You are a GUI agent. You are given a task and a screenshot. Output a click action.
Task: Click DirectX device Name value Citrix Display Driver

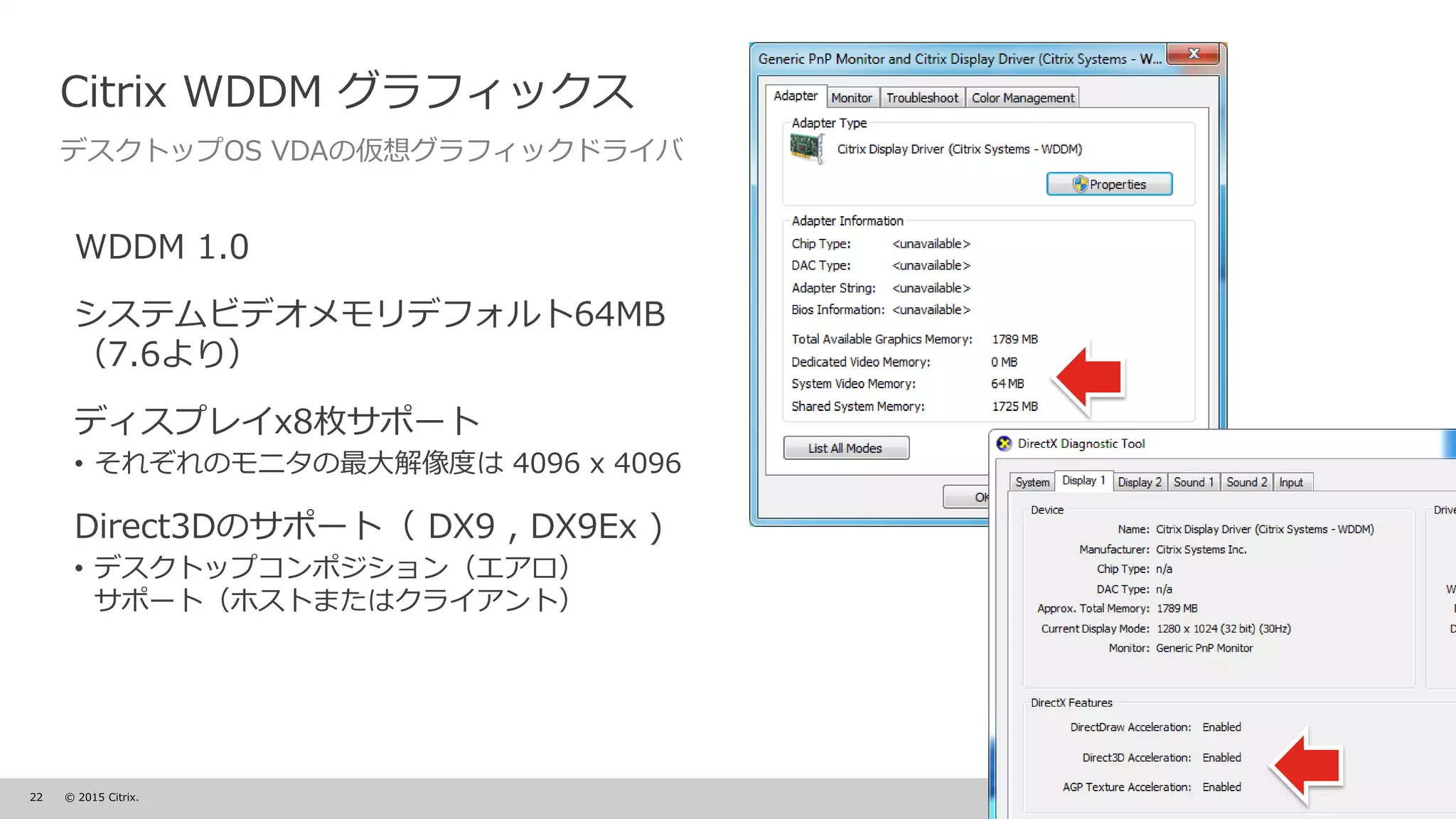(x=1265, y=530)
